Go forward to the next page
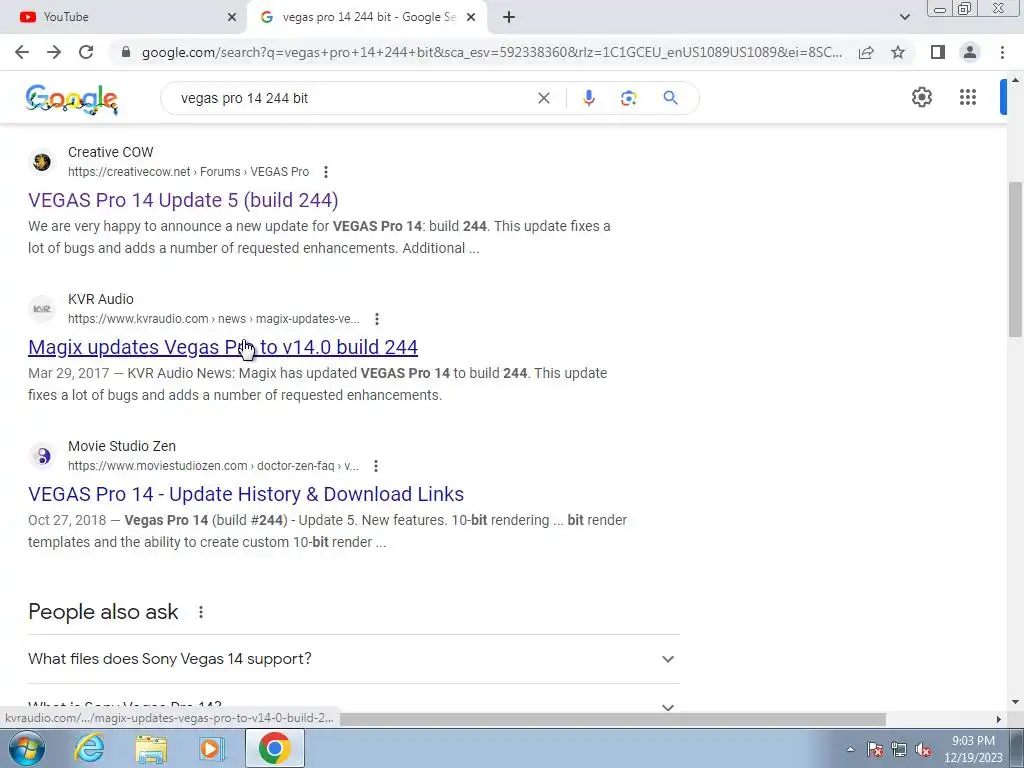This screenshot has height=768, width=1024. tap(54, 52)
